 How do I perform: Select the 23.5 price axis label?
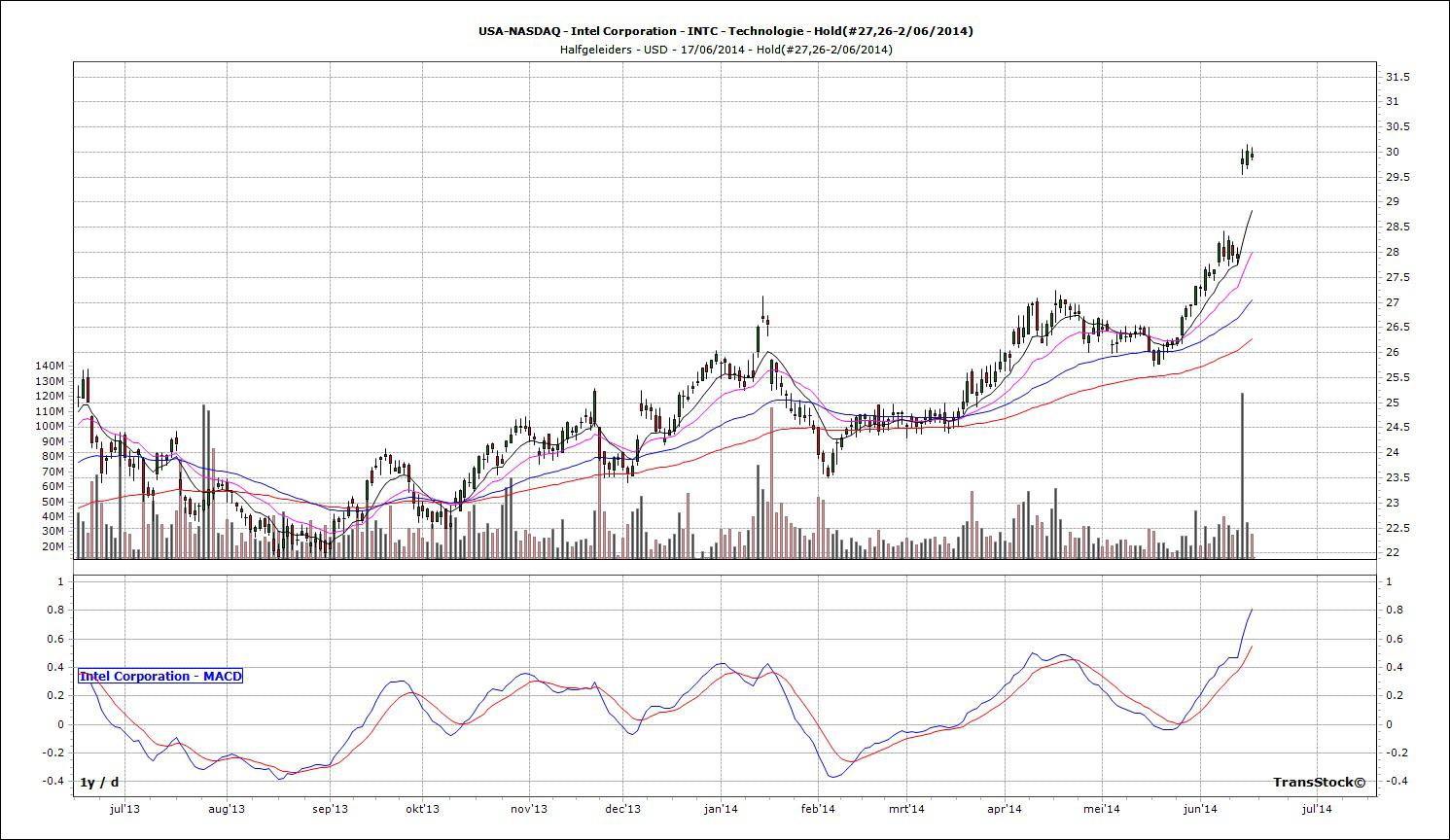[x=1397, y=478]
